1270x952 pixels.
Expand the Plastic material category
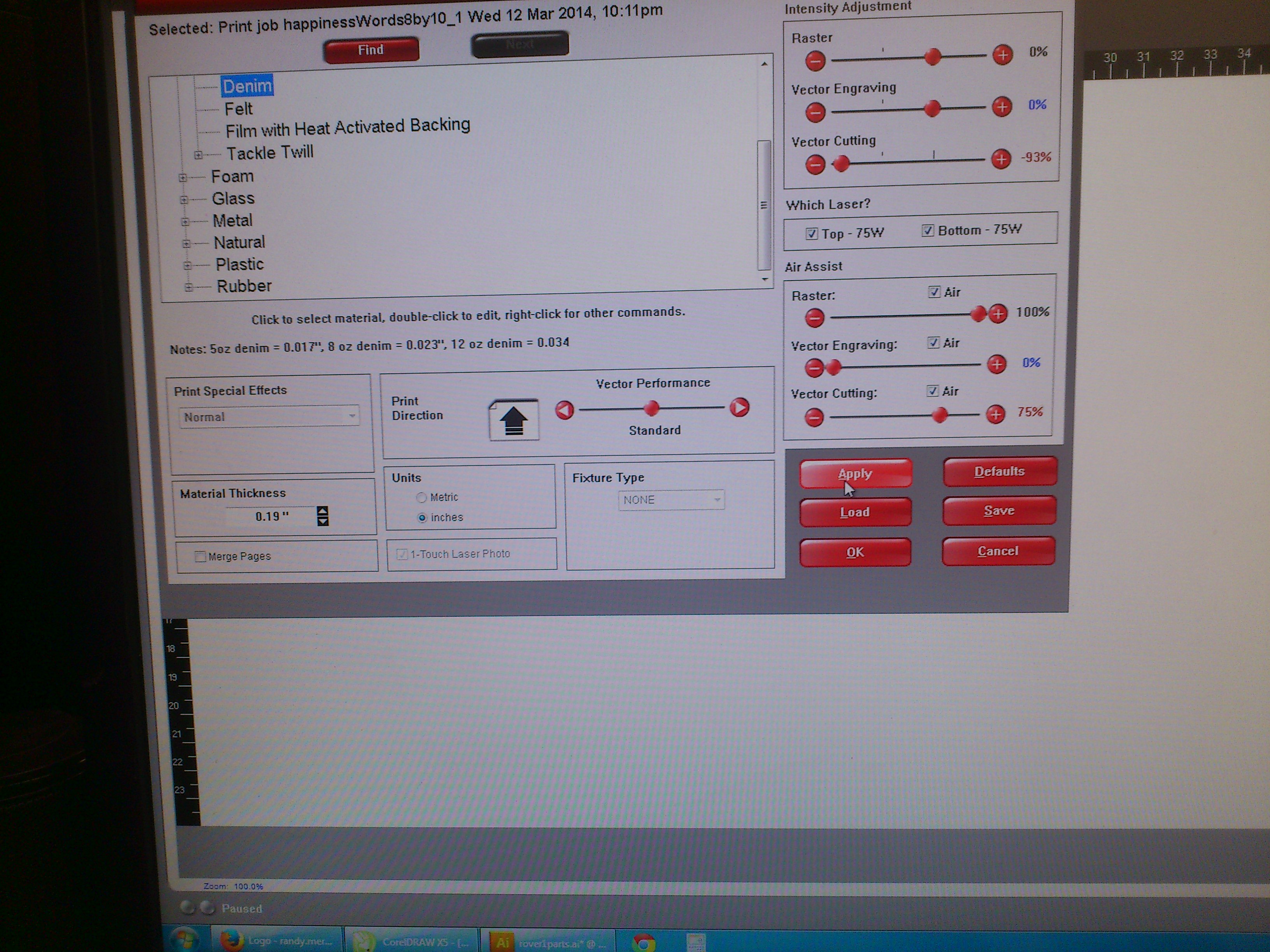click(x=187, y=266)
